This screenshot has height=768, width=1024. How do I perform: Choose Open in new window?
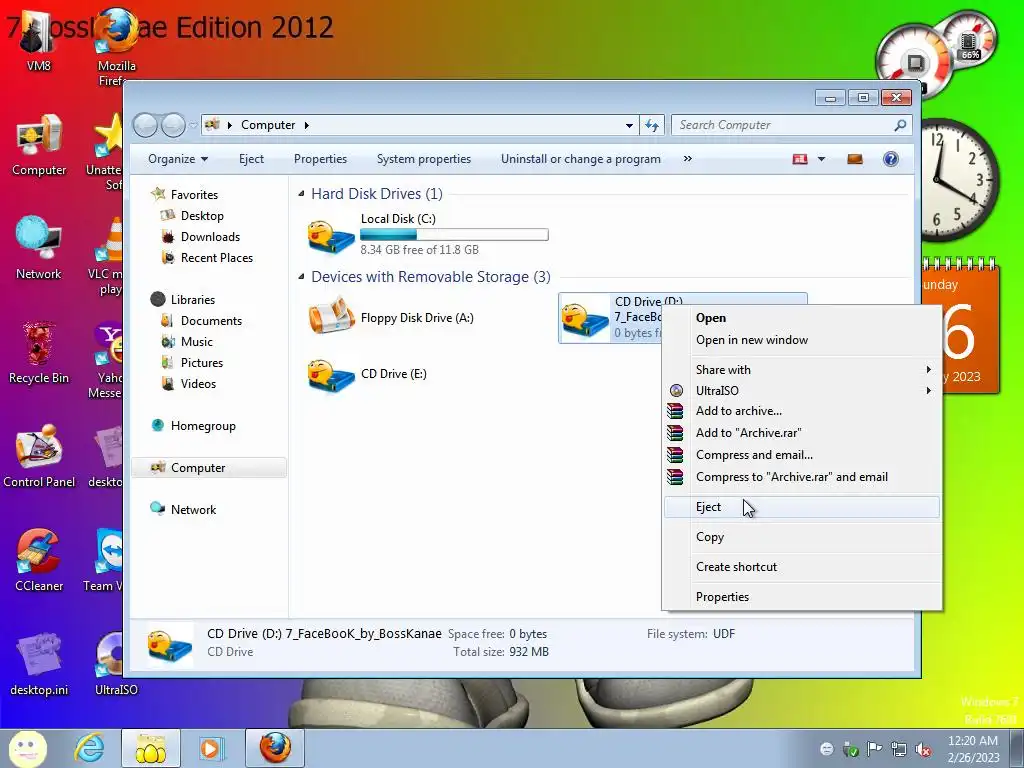click(802, 340)
